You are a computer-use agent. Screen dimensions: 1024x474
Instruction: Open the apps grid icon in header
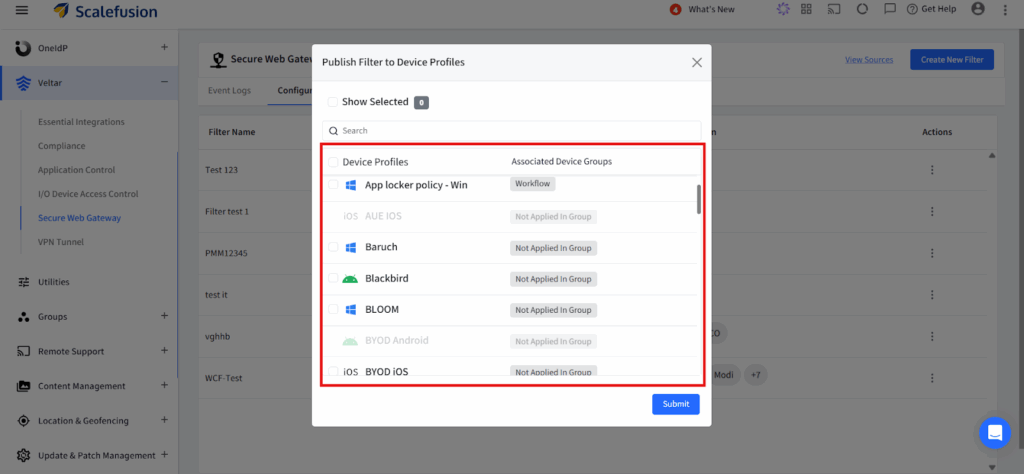click(x=807, y=9)
